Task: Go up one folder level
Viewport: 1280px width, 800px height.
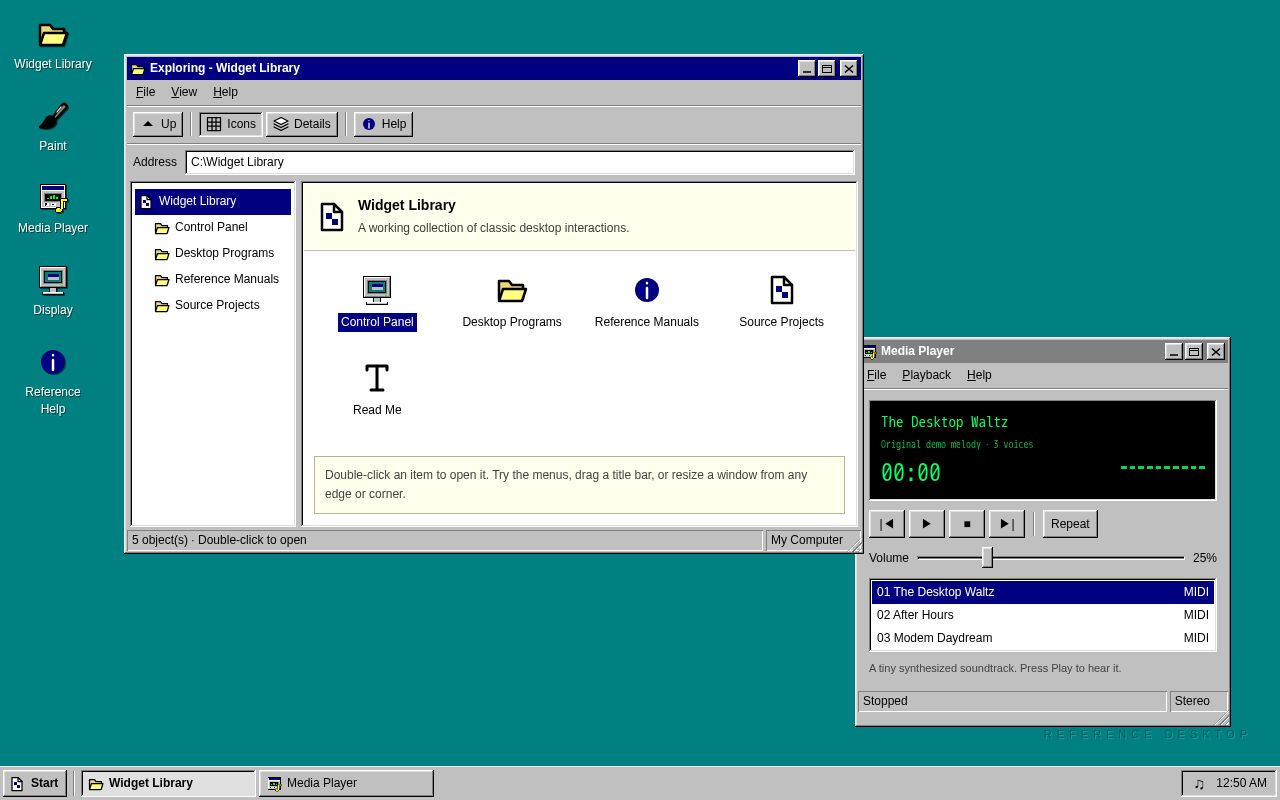Action: coord(158,124)
